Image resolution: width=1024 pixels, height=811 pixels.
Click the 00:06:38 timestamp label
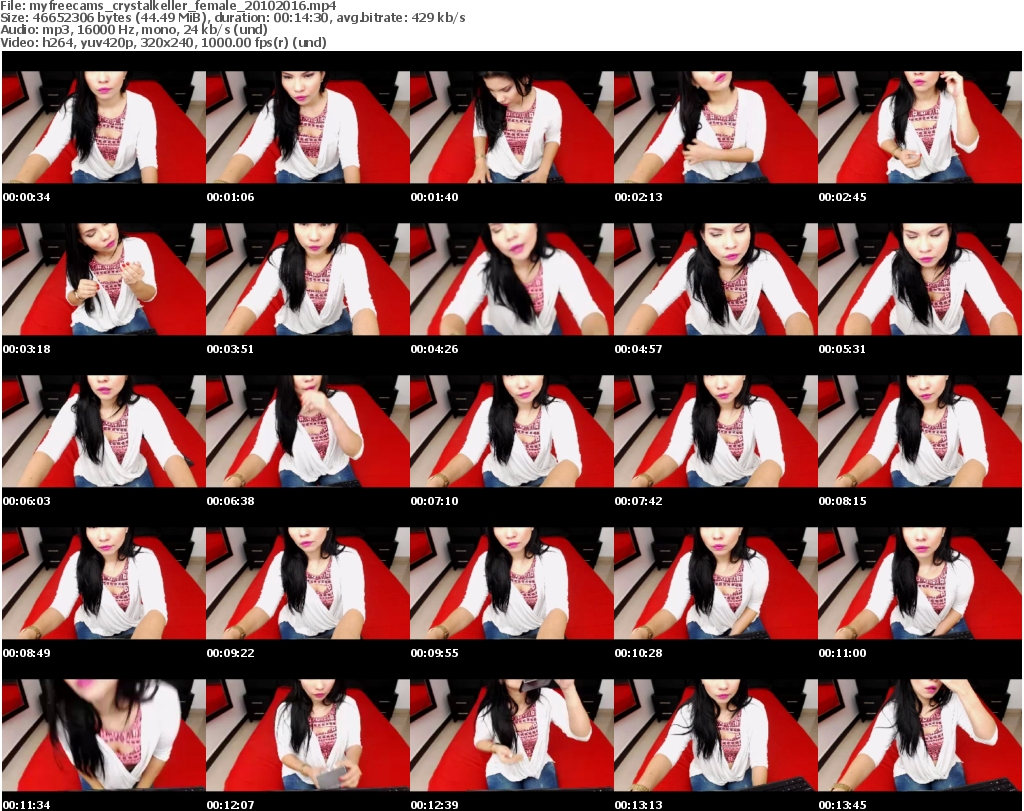(x=231, y=501)
